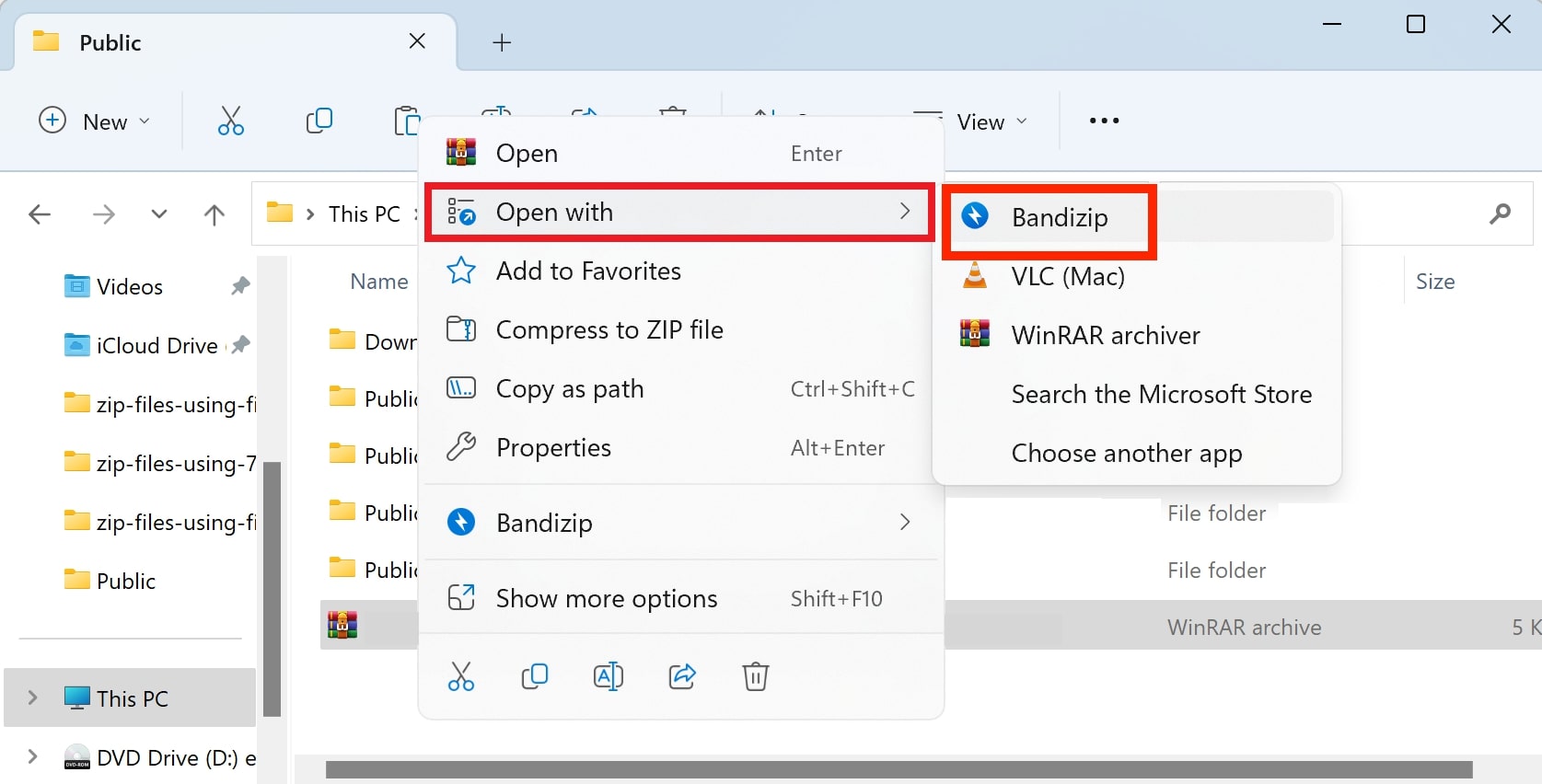The image size is (1542, 784).
Task: Open with WinRAR archiver
Action: coord(1138,335)
